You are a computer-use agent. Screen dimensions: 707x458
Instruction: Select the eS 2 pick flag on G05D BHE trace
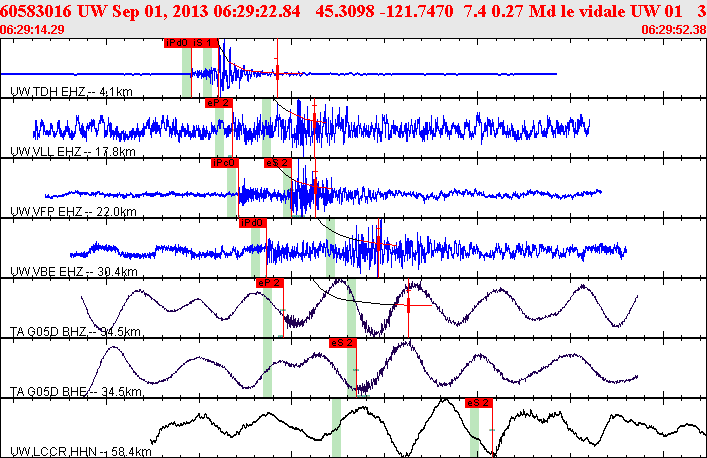click(343, 343)
